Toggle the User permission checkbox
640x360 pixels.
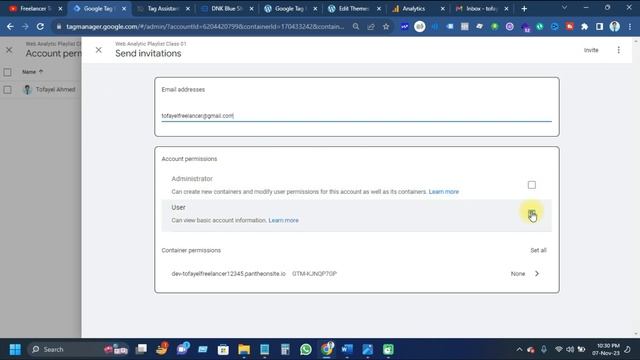(x=531, y=213)
